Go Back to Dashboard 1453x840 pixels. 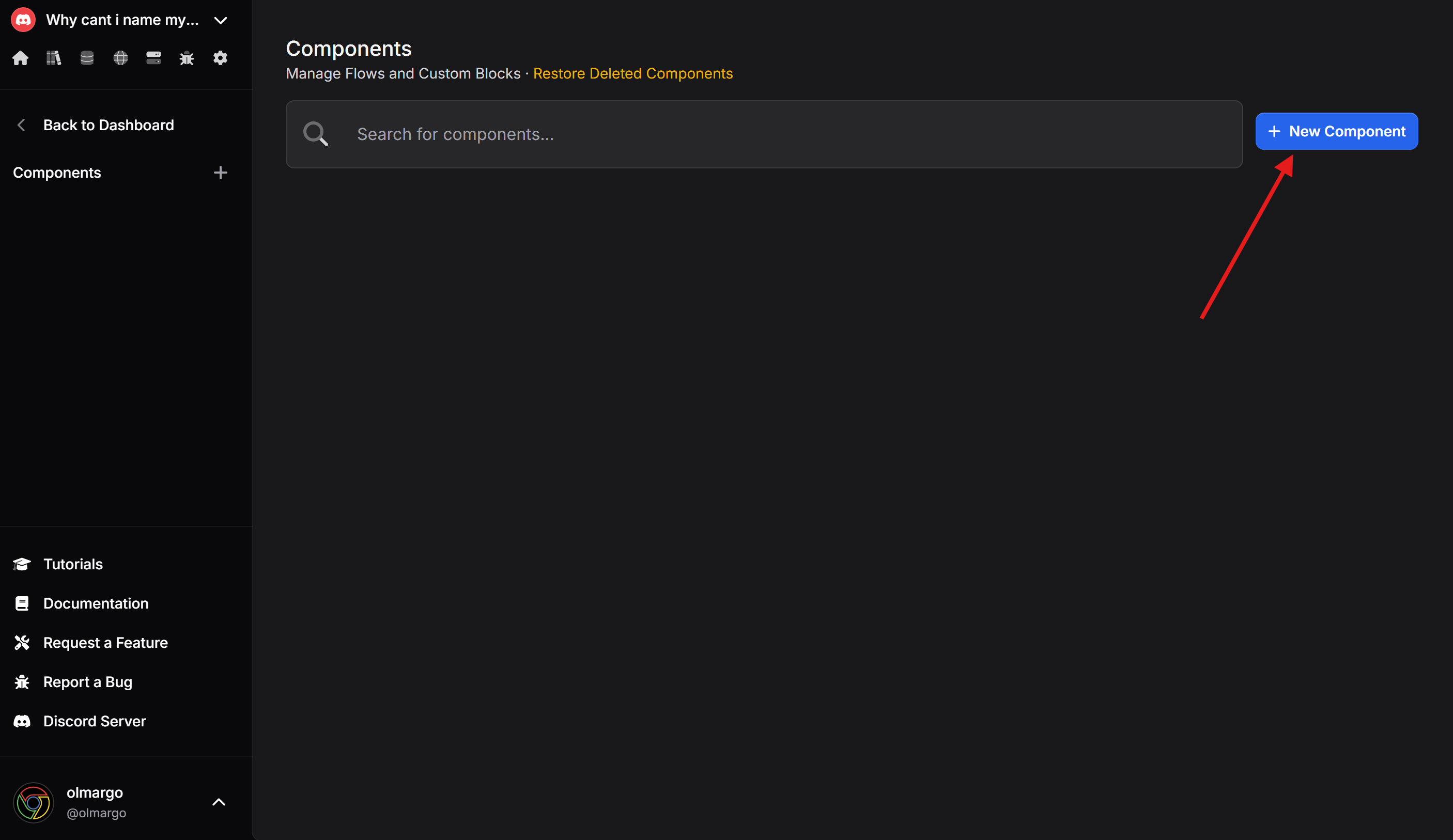[109, 125]
